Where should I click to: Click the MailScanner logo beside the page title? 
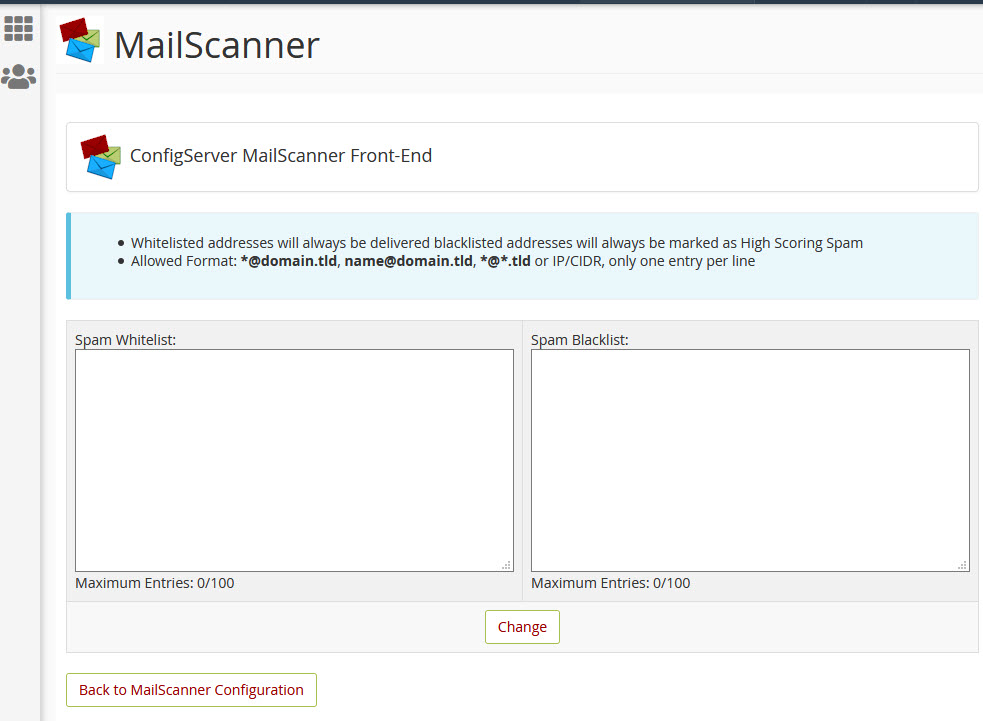tap(80, 40)
